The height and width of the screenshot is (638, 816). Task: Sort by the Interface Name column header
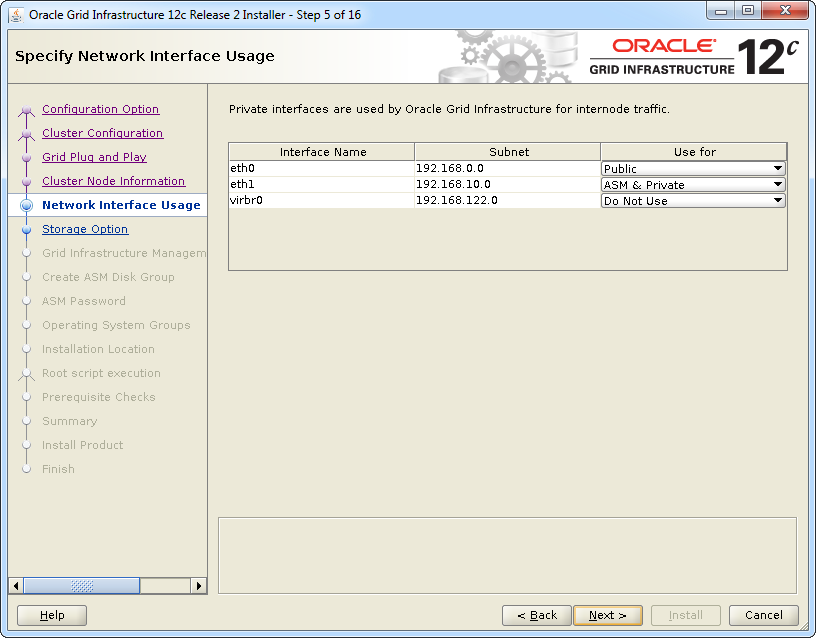322,152
